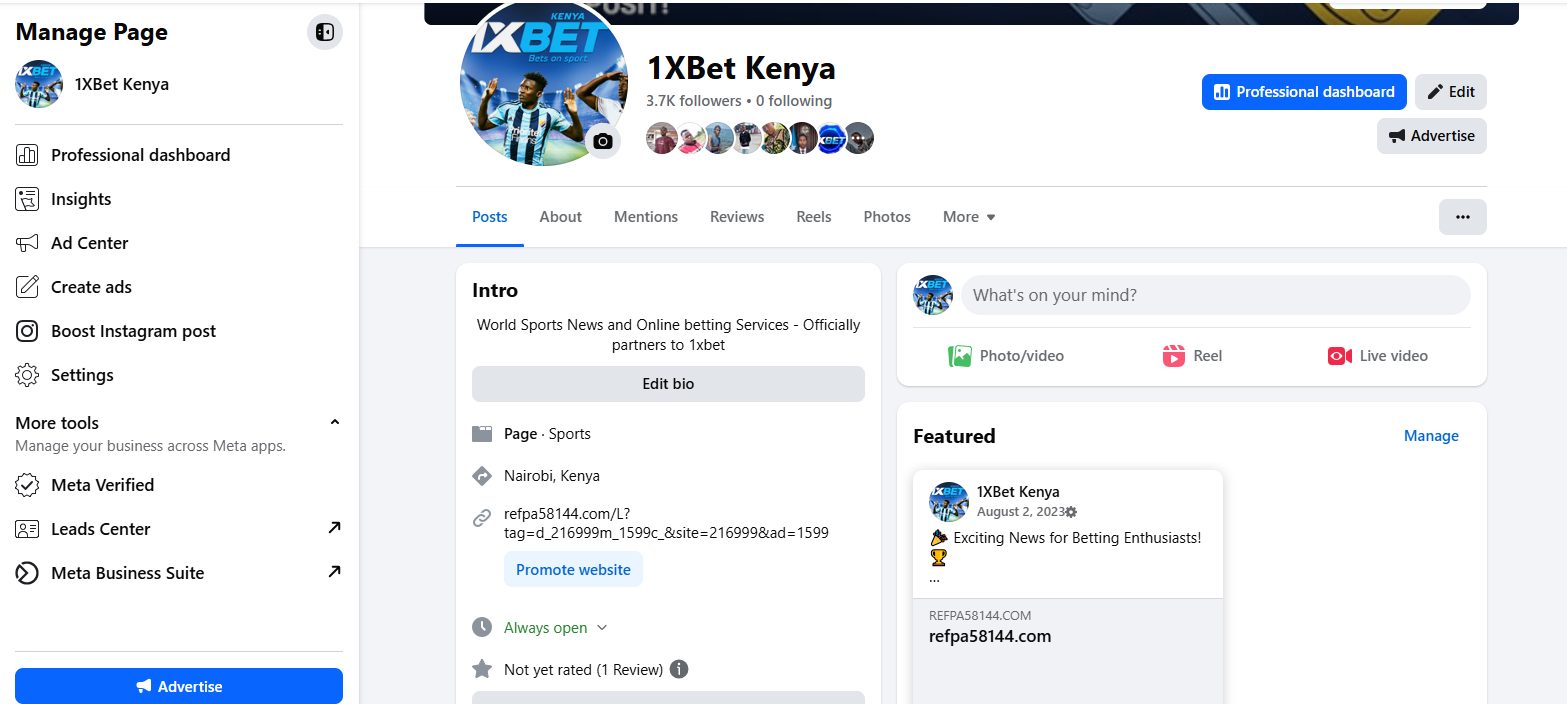The image size is (1567, 704).
Task: Select Create ads pencil icon
Action: tap(27, 287)
